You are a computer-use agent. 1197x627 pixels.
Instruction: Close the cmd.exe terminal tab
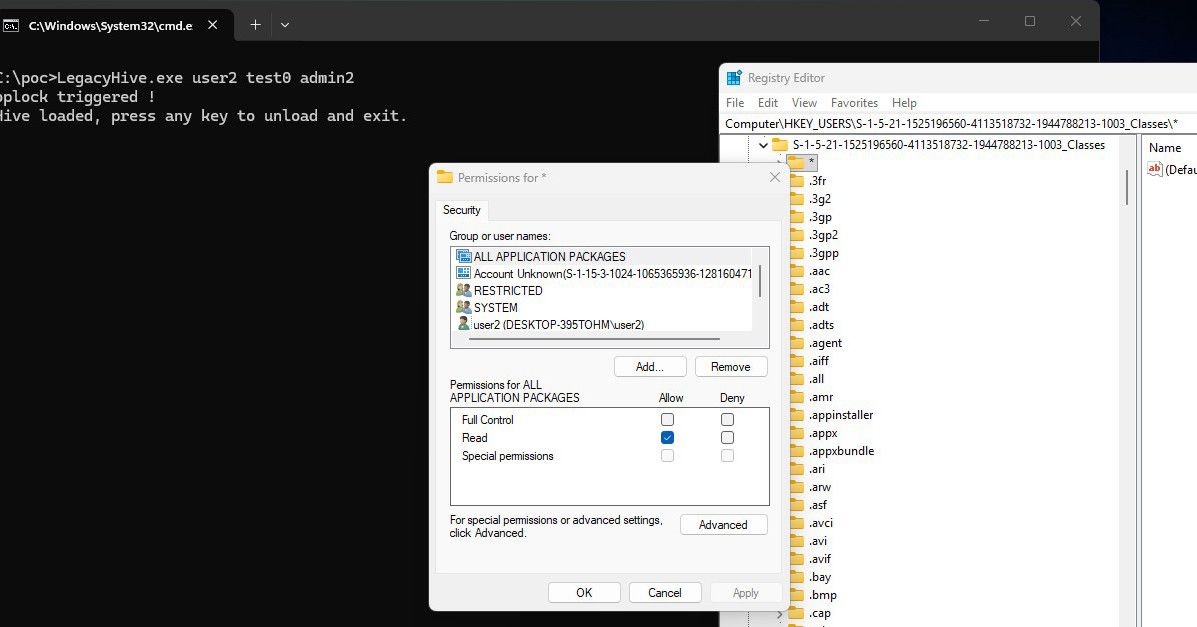213,25
